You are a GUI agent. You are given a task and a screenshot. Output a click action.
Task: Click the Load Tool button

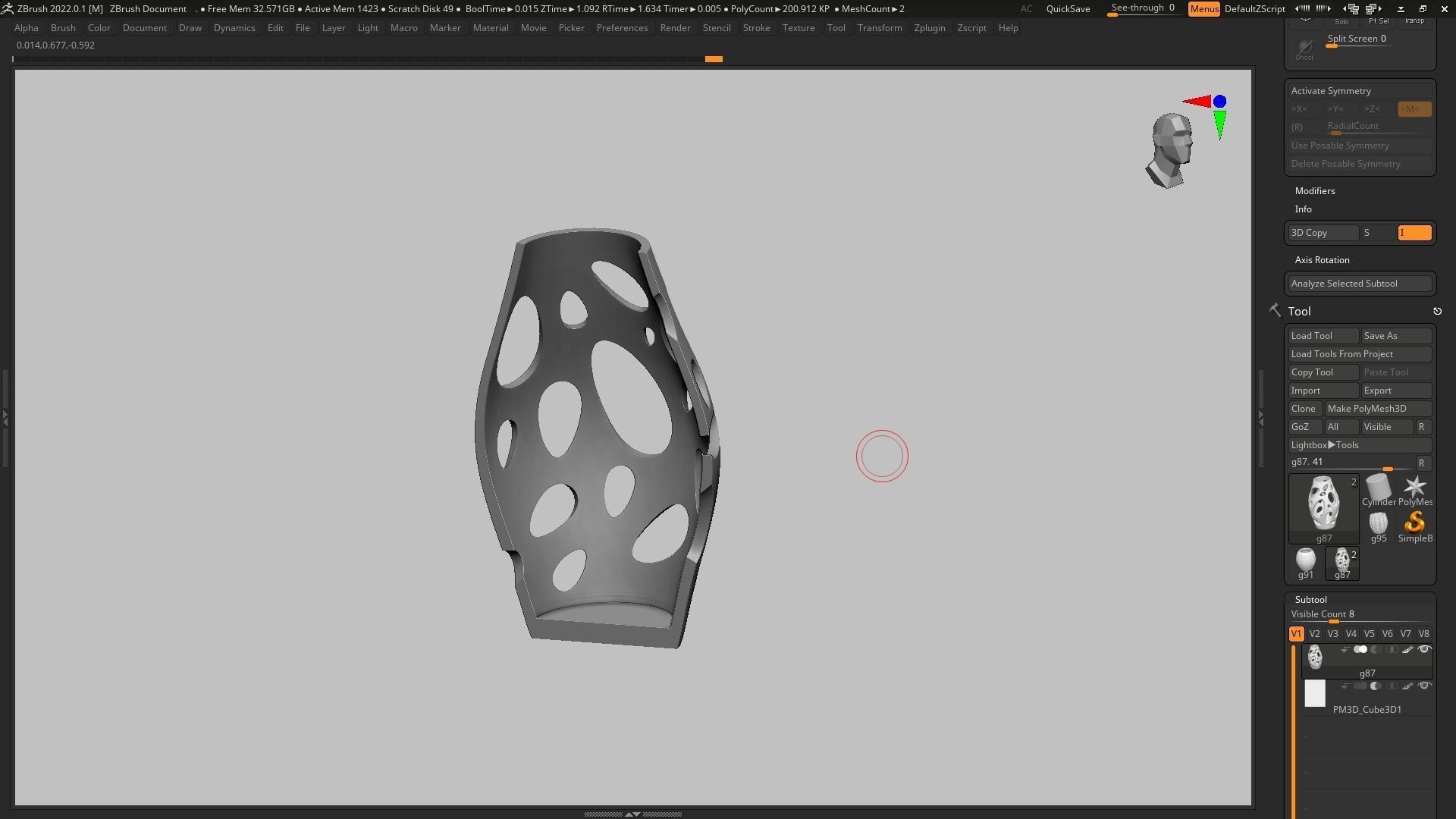click(1323, 336)
